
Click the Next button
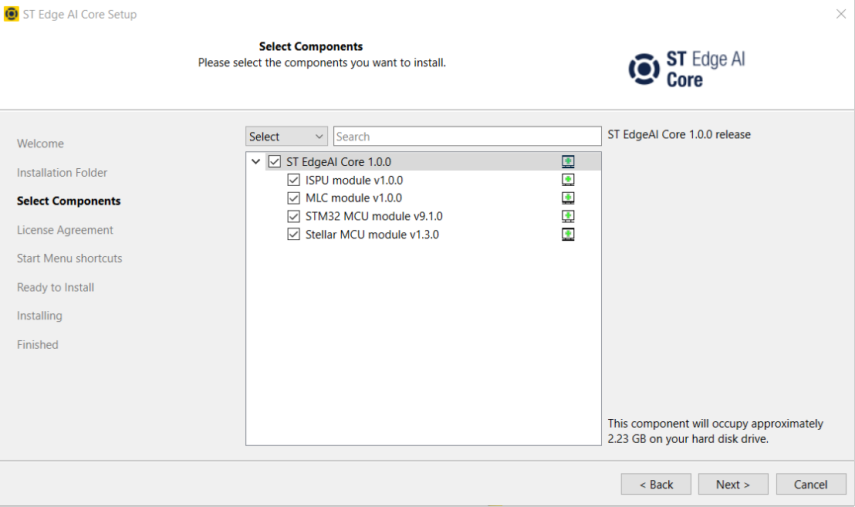[733, 484]
